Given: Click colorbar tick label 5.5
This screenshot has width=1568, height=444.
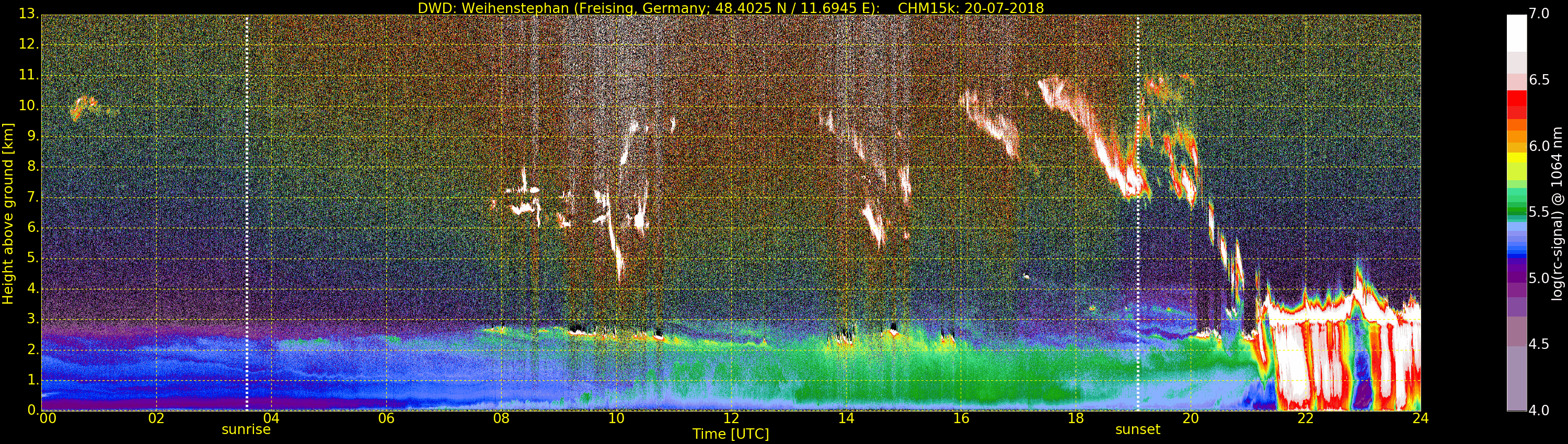Looking at the screenshot, I should click(1539, 212).
